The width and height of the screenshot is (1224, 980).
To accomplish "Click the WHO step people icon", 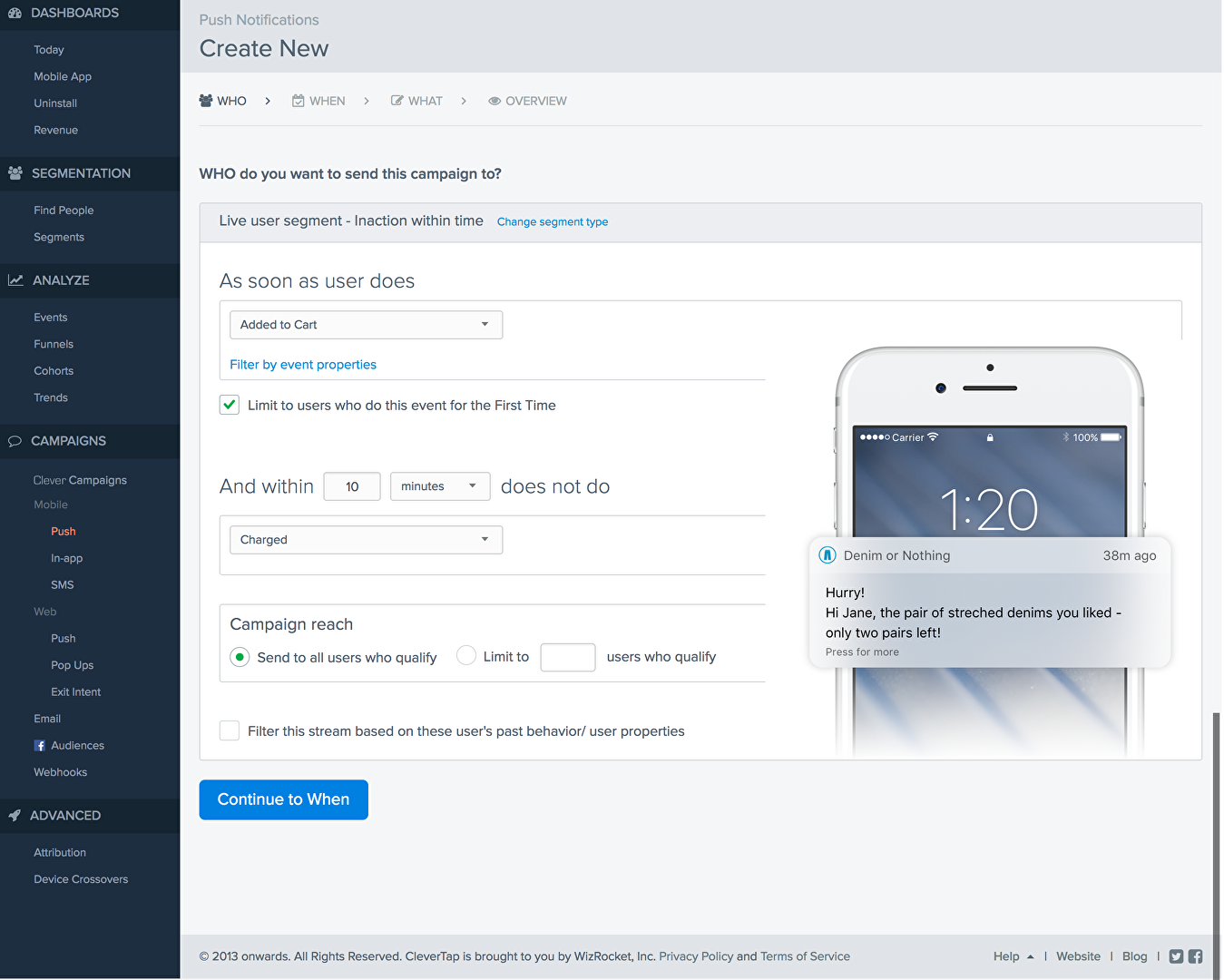I will [206, 101].
